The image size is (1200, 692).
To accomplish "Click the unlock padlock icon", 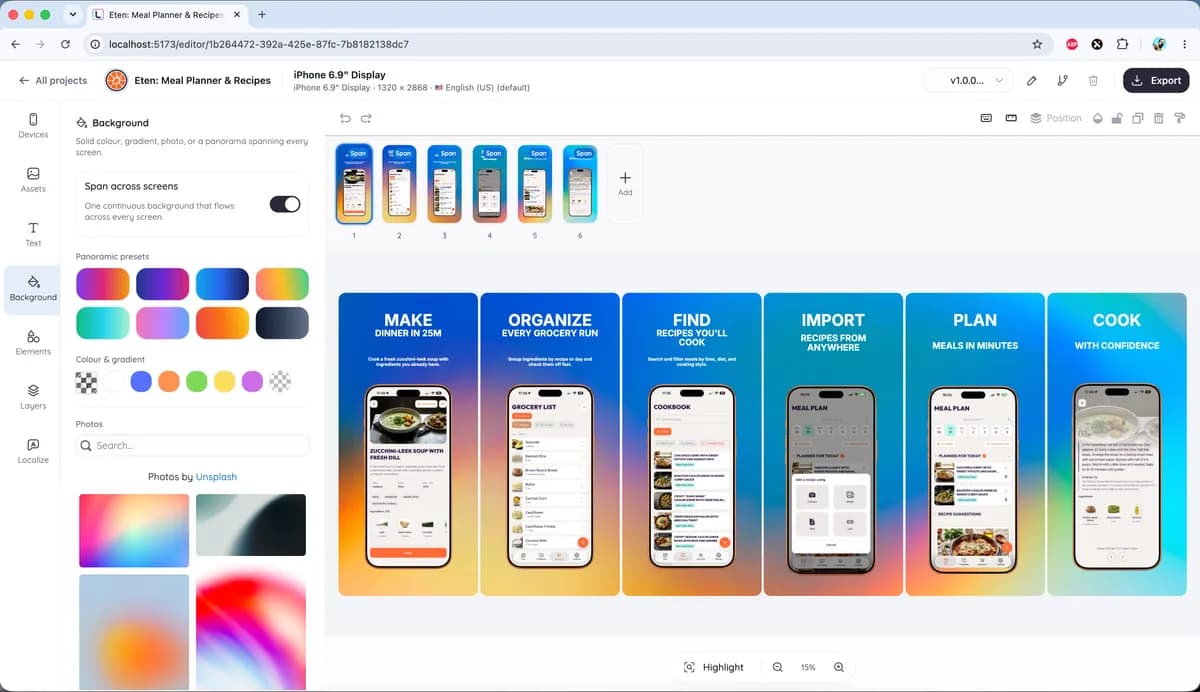I will point(1117,118).
